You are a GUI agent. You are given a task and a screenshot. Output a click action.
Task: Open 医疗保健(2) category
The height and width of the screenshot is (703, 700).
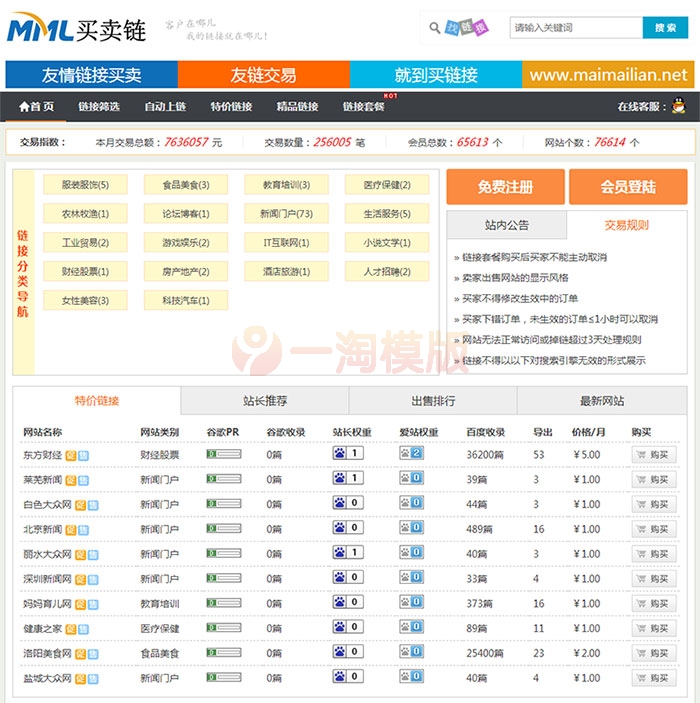pyautogui.click(x=387, y=185)
